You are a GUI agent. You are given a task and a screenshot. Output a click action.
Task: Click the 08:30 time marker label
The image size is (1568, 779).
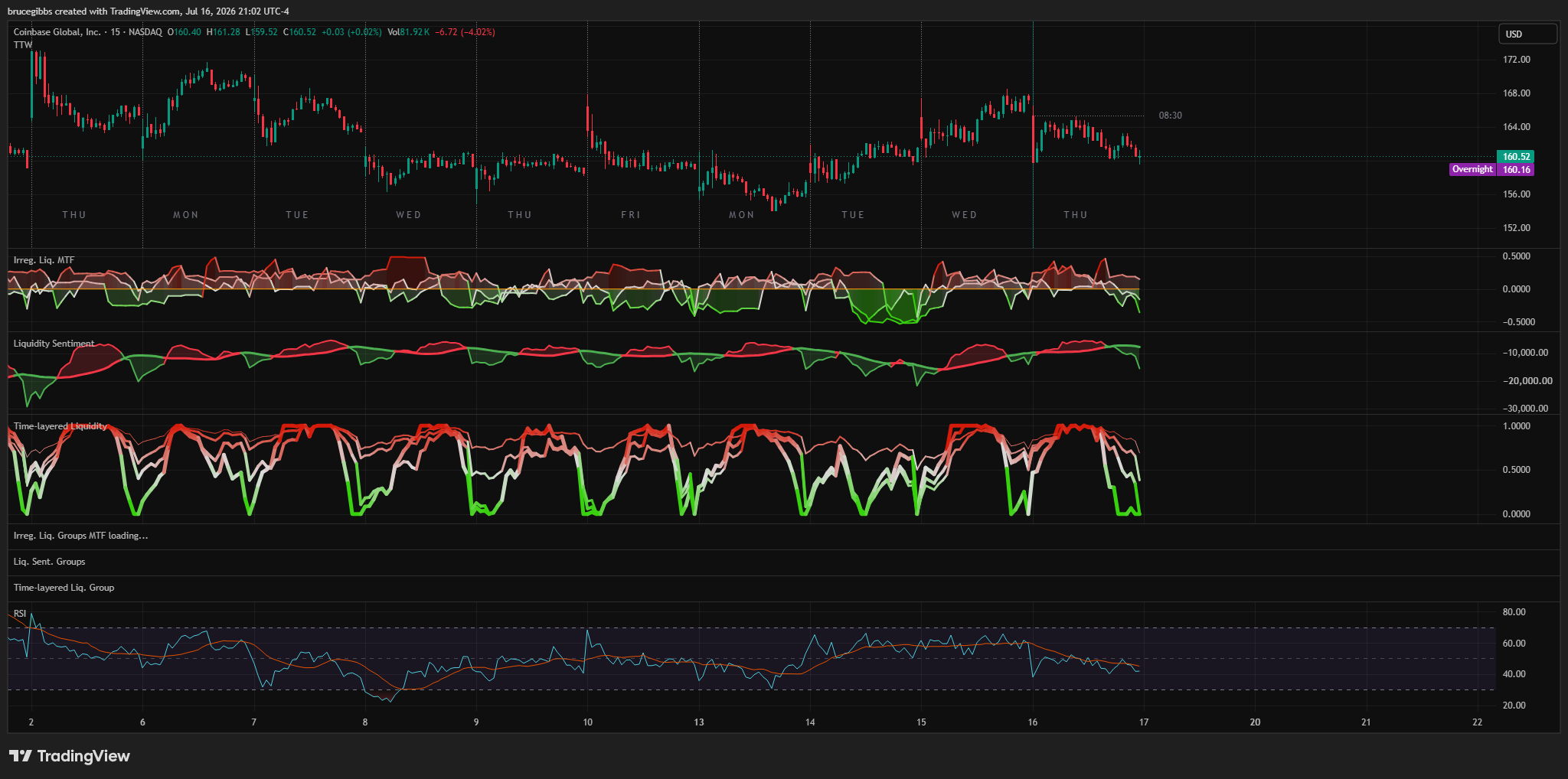point(1170,116)
